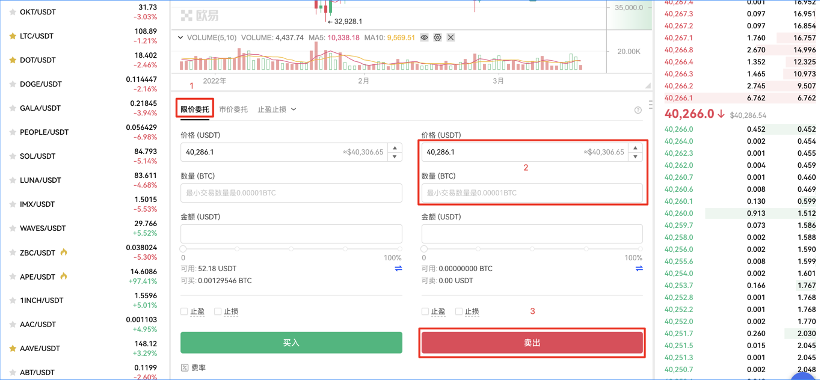The height and width of the screenshot is (380, 820).
Task: Remove the VOLUME indicator with X icon
Action: (451, 38)
